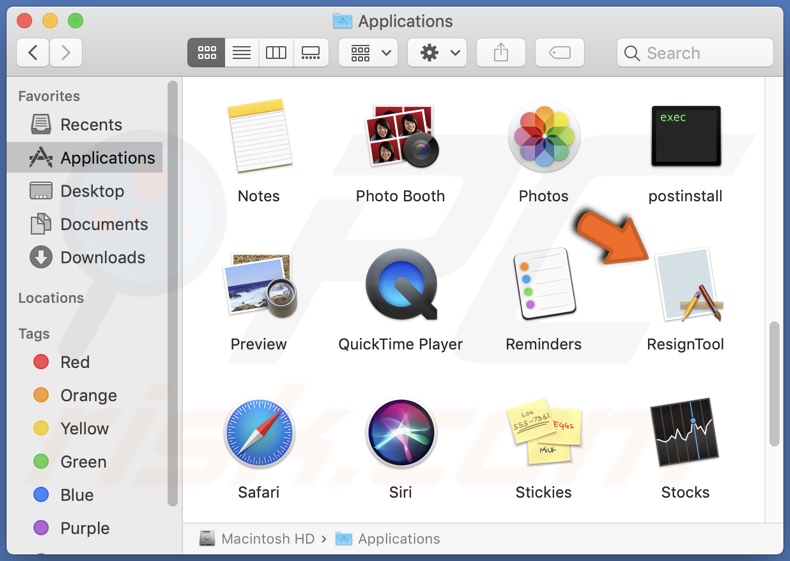Switch to gallery view
790x561 pixels.
(311, 52)
